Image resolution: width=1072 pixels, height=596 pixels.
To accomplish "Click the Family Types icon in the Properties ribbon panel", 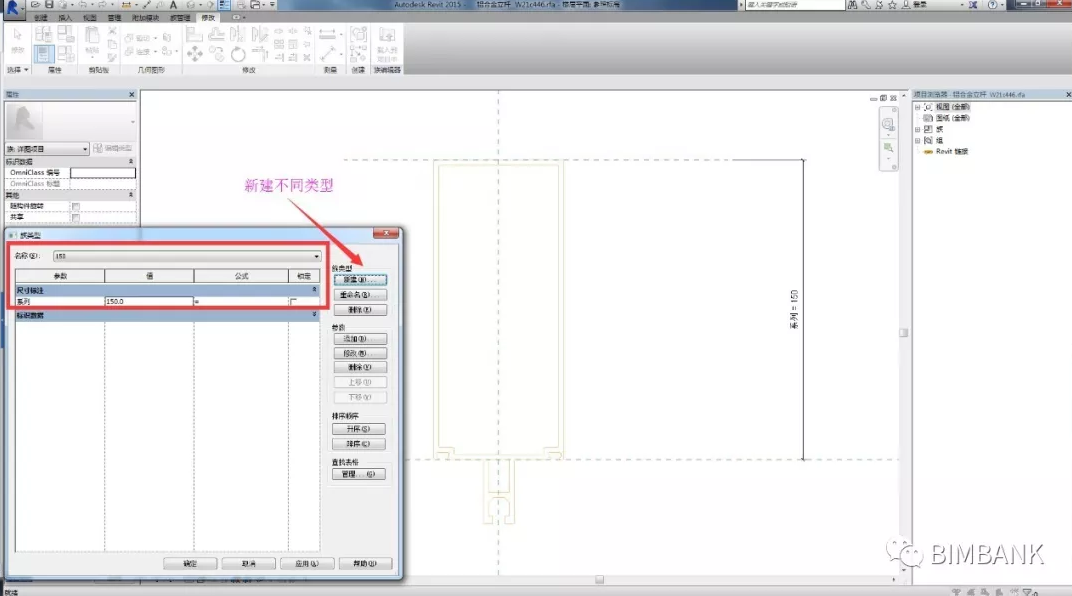I will point(66,53).
